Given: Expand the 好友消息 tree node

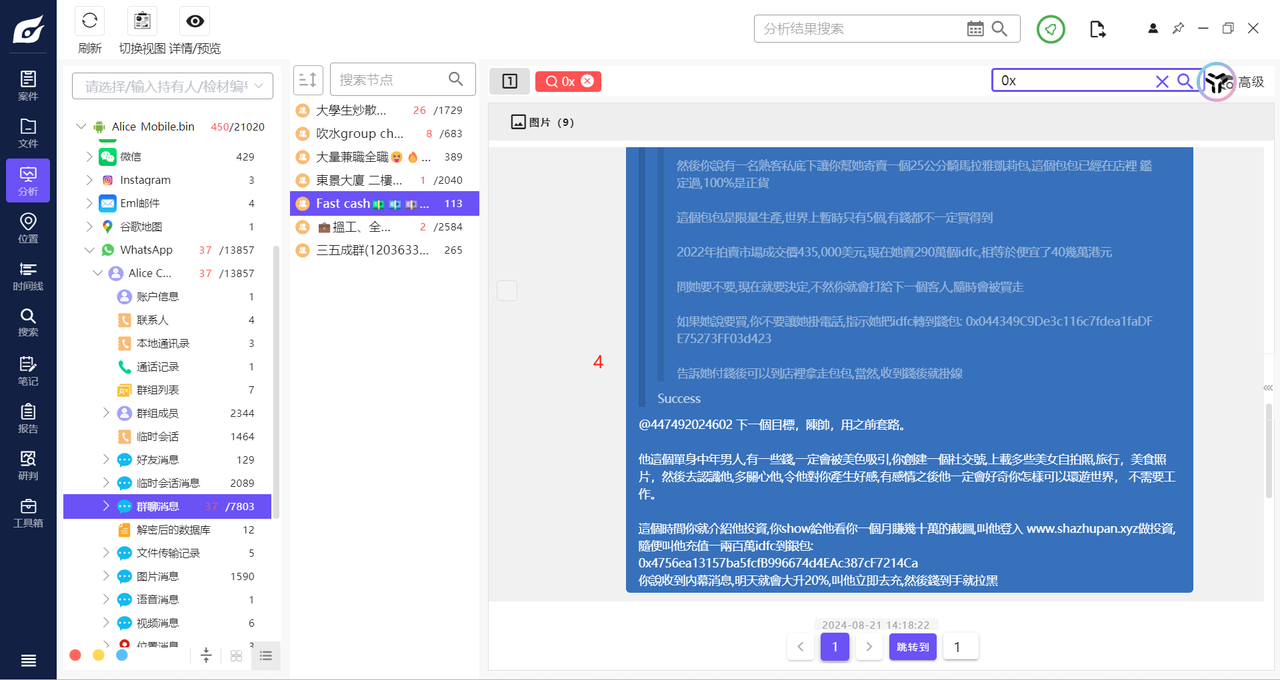Looking at the screenshot, I should [x=107, y=460].
